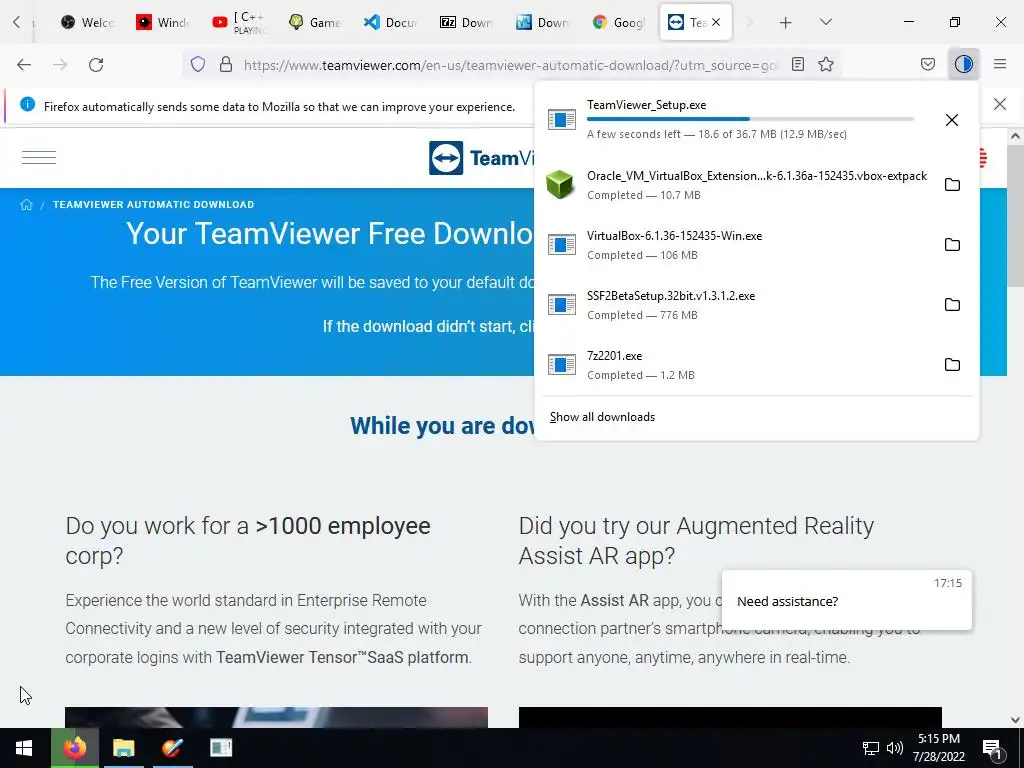Go back to previous page
Screen dimensions: 1024x768
pyautogui.click(x=24, y=65)
